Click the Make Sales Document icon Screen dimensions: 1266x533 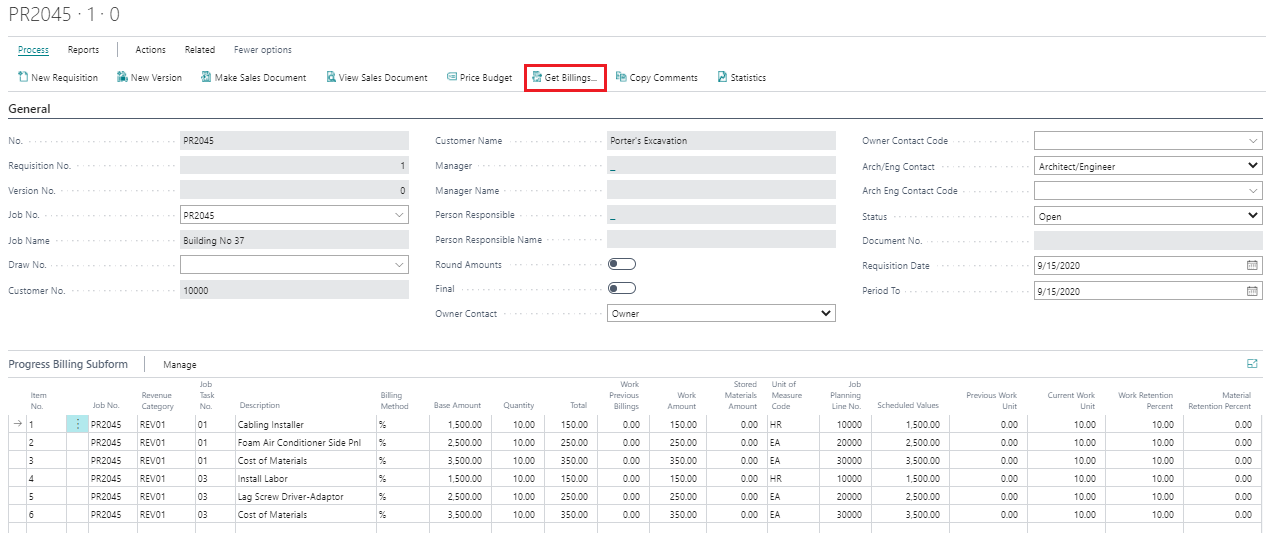(206, 77)
